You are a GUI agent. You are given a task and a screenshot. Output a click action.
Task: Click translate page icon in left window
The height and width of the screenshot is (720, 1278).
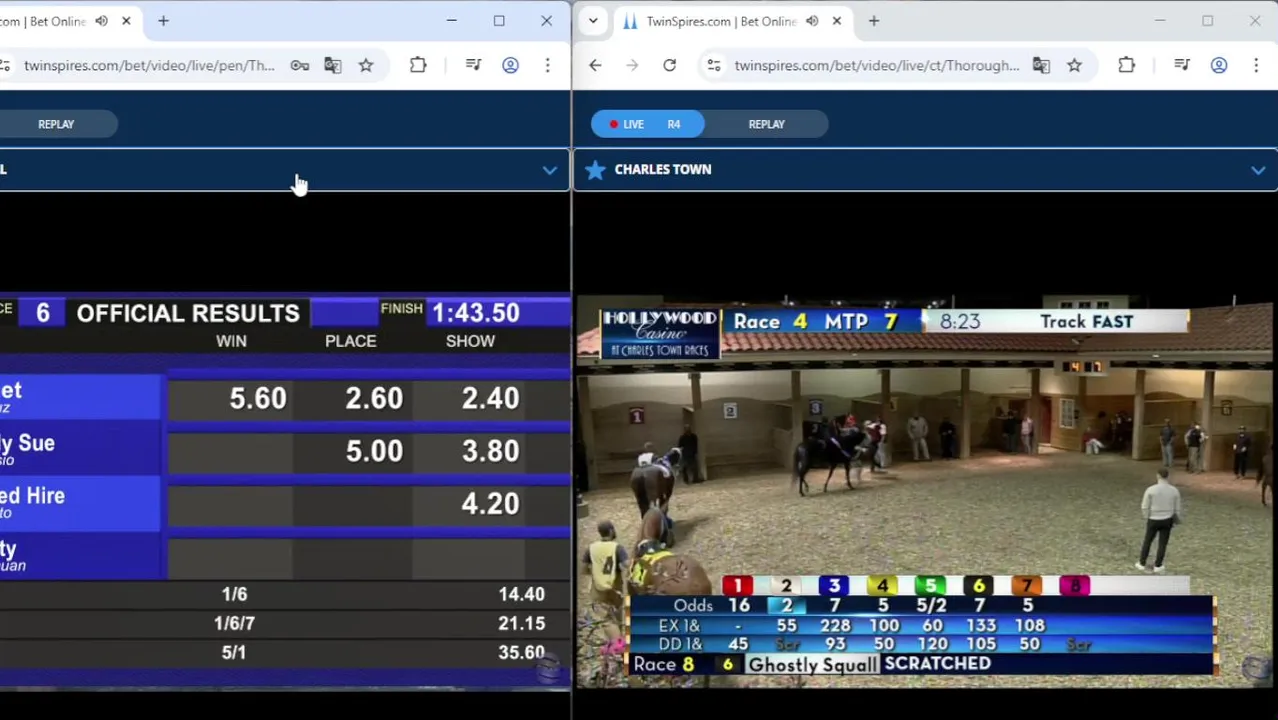tap(333, 66)
